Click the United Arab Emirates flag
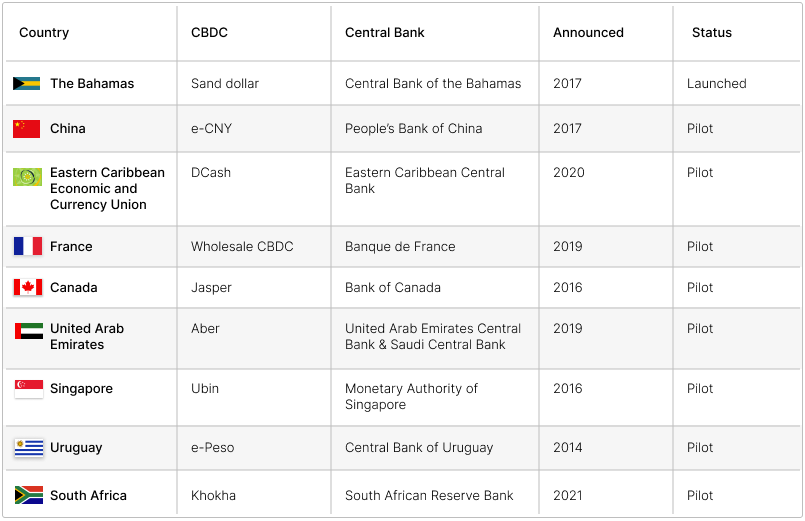 pos(29,331)
